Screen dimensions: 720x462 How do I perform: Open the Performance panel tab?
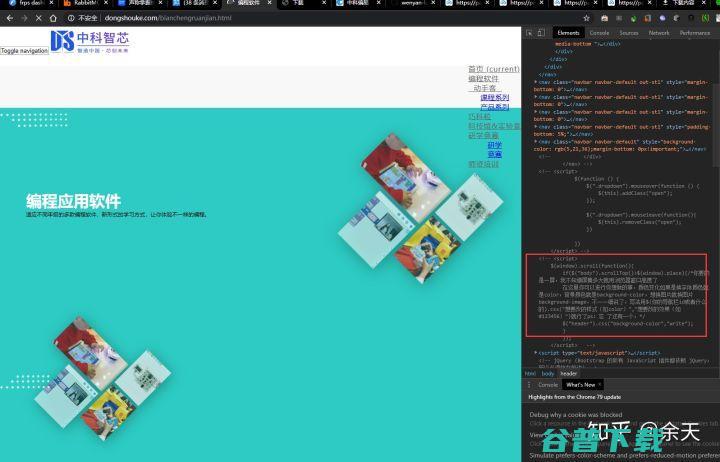[695, 33]
